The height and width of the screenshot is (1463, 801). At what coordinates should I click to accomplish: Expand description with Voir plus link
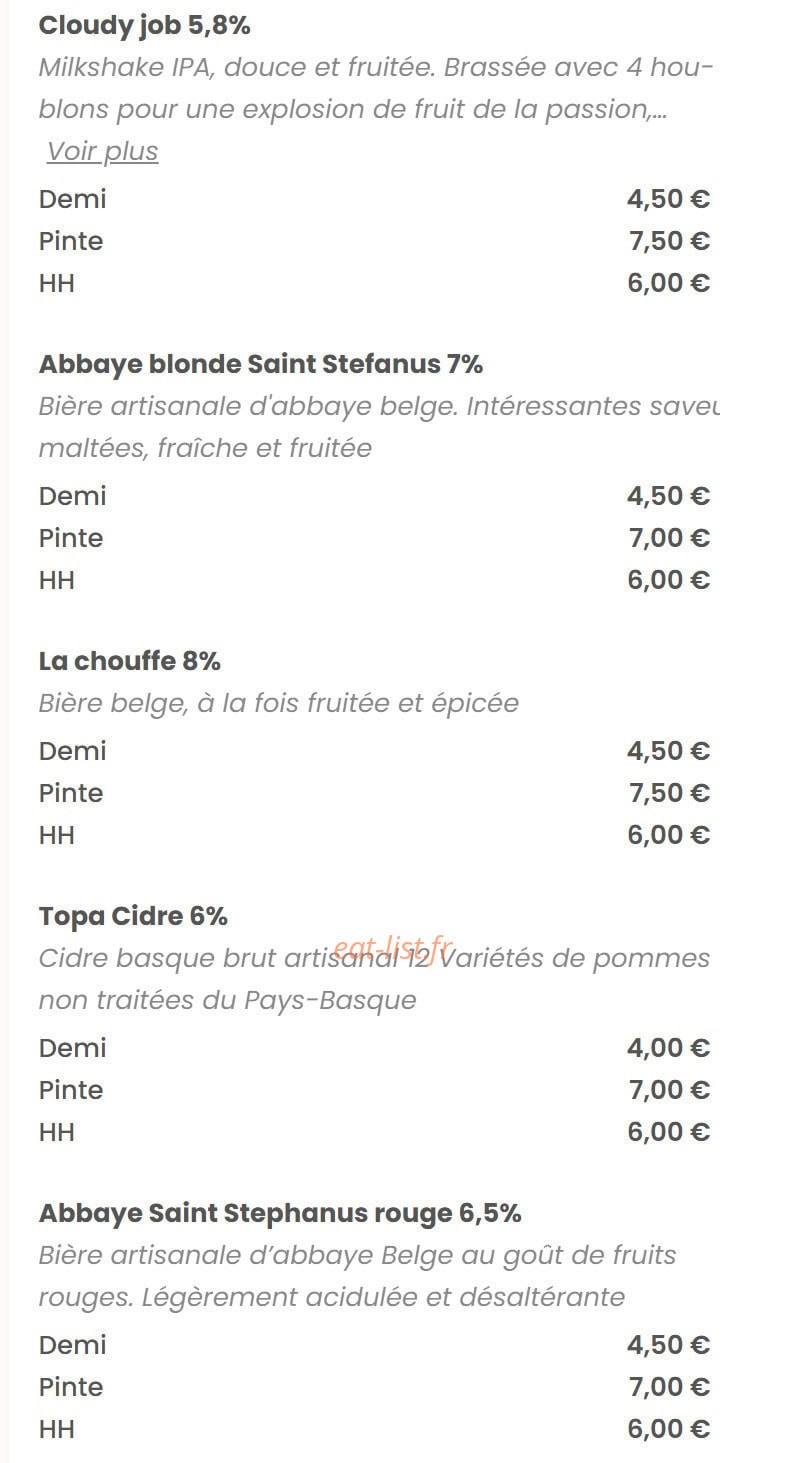click(x=103, y=151)
